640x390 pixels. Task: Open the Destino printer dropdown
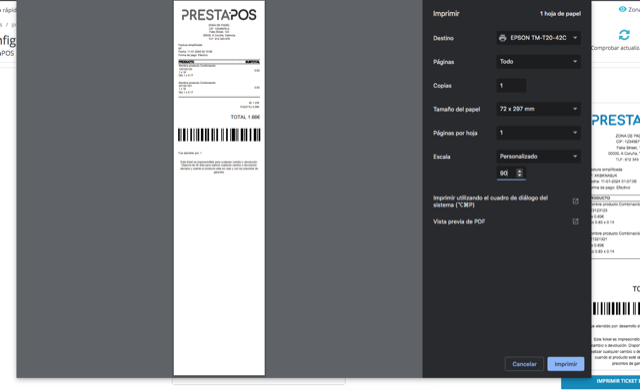[x=538, y=38]
